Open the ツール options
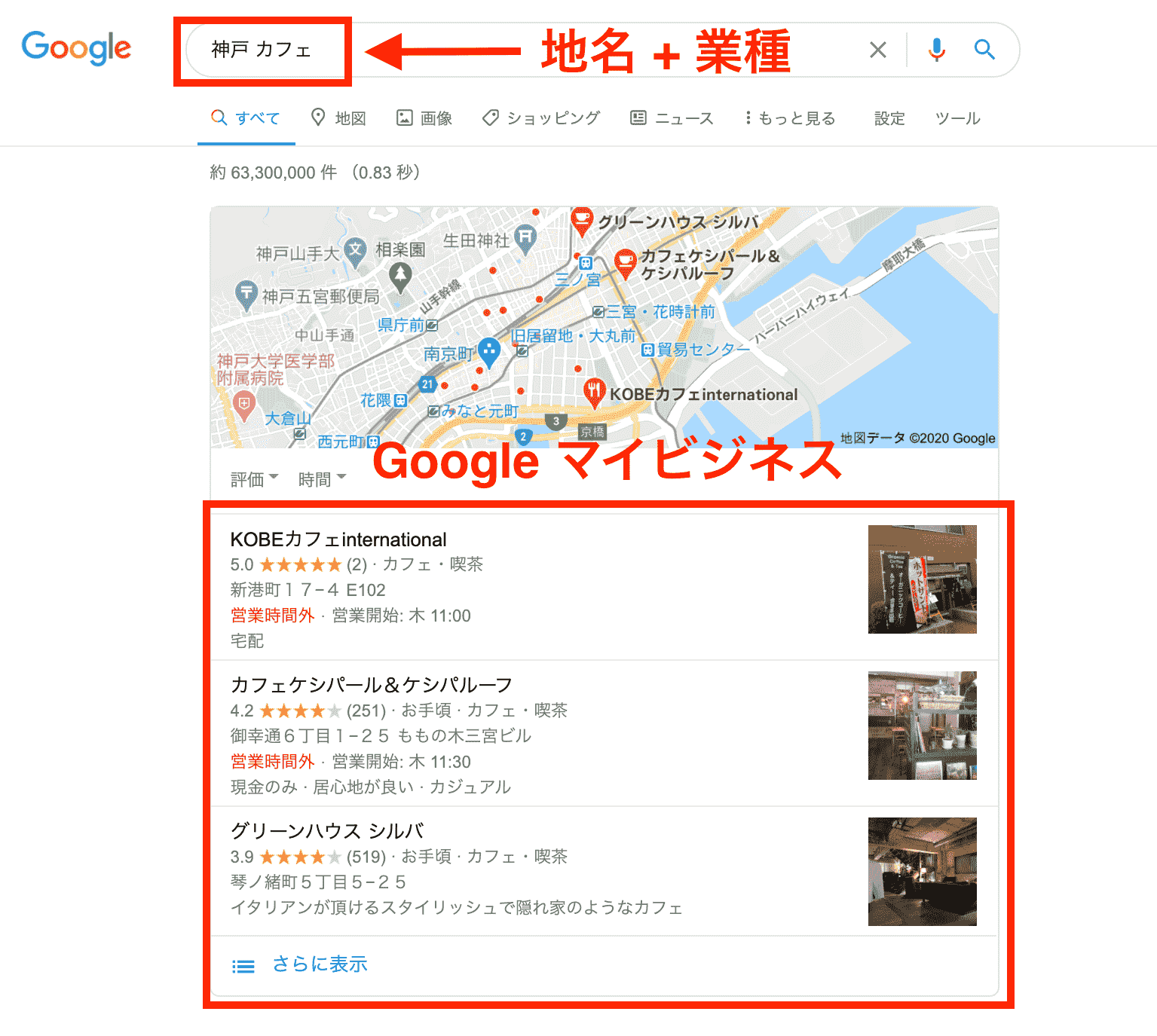The height and width of the screenshot is (1036, 1157). 957,118
